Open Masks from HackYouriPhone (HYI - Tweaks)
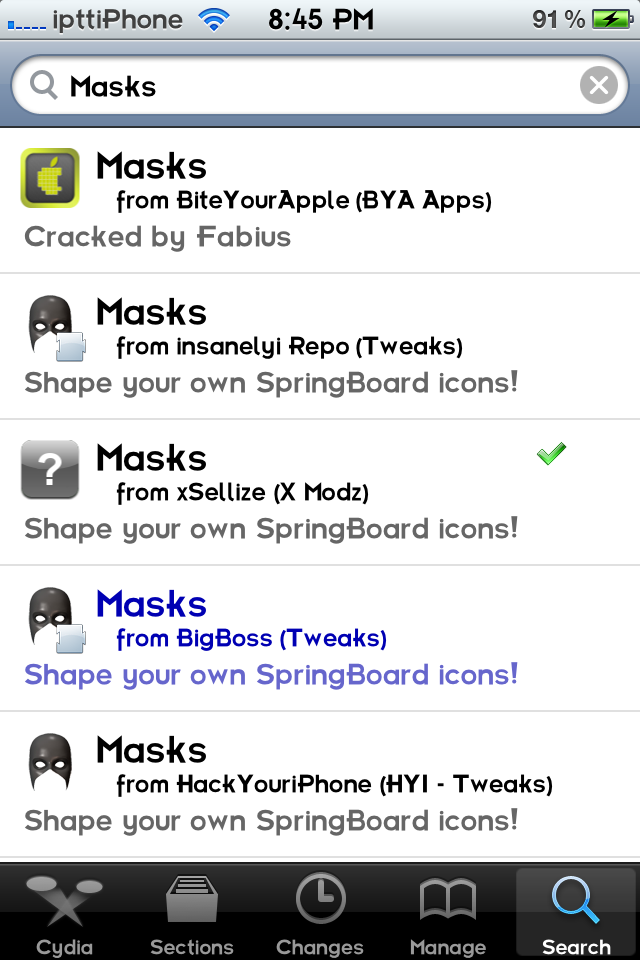 [320, 784]
